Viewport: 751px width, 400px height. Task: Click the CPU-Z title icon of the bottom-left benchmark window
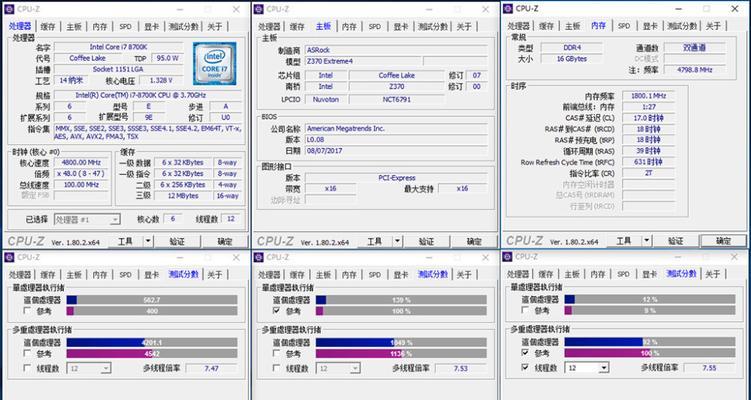pyautogui.click(x=10, y=257)
